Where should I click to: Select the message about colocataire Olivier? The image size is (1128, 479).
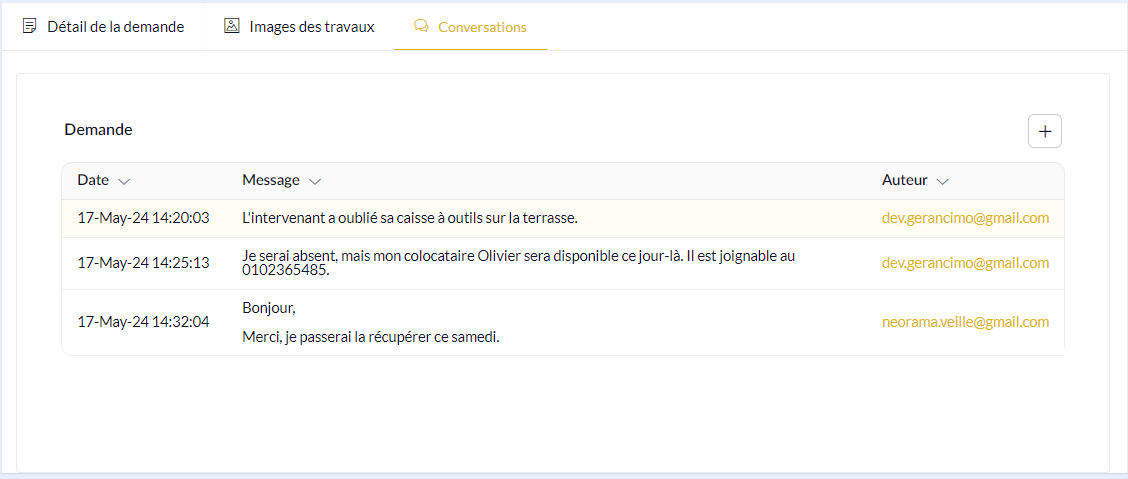pos(518,263)
